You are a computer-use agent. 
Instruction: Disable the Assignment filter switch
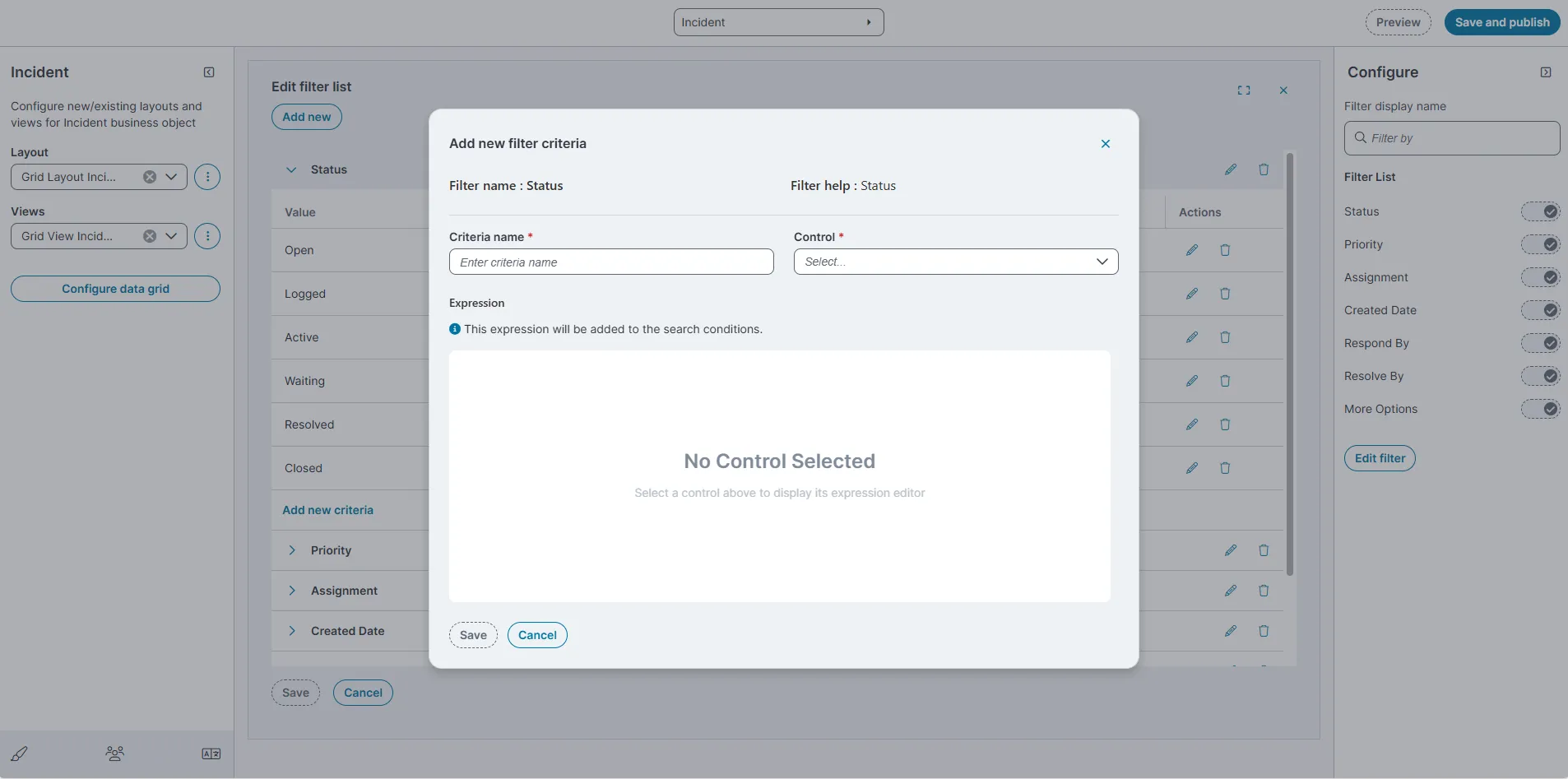1540,277
